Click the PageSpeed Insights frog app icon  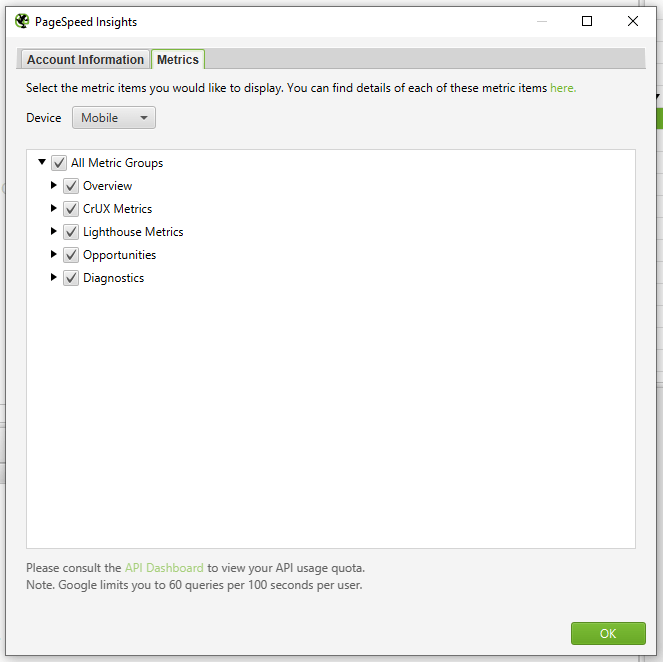(22, 21)
